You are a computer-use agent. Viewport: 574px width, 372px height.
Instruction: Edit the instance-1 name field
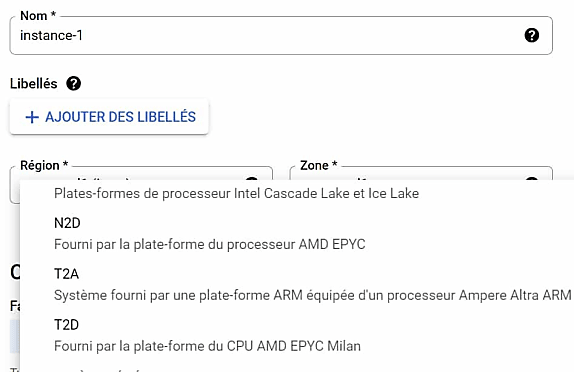pyautogui.click(x=281, y=36)
